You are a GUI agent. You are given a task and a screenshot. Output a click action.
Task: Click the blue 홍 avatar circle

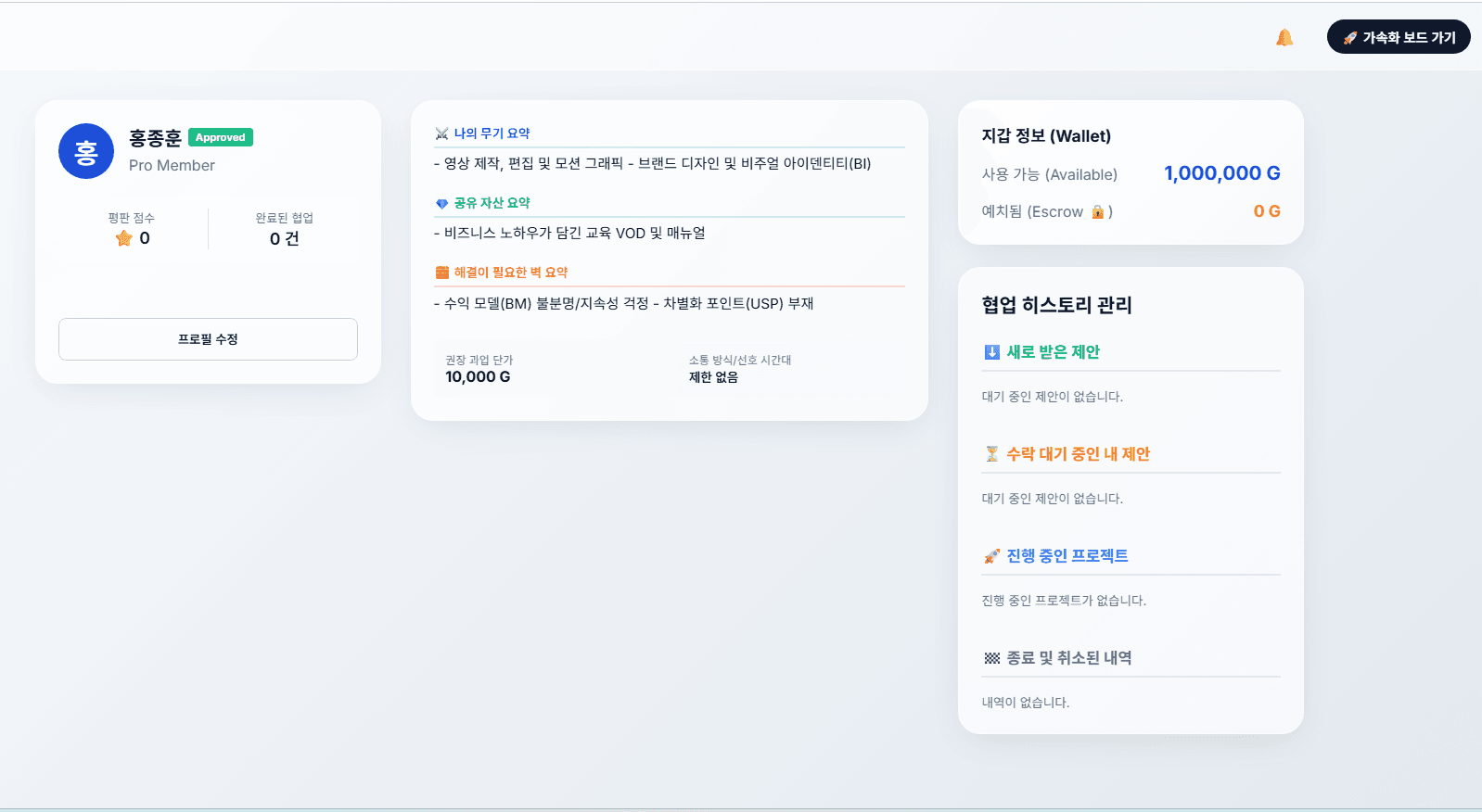point(86,151)
